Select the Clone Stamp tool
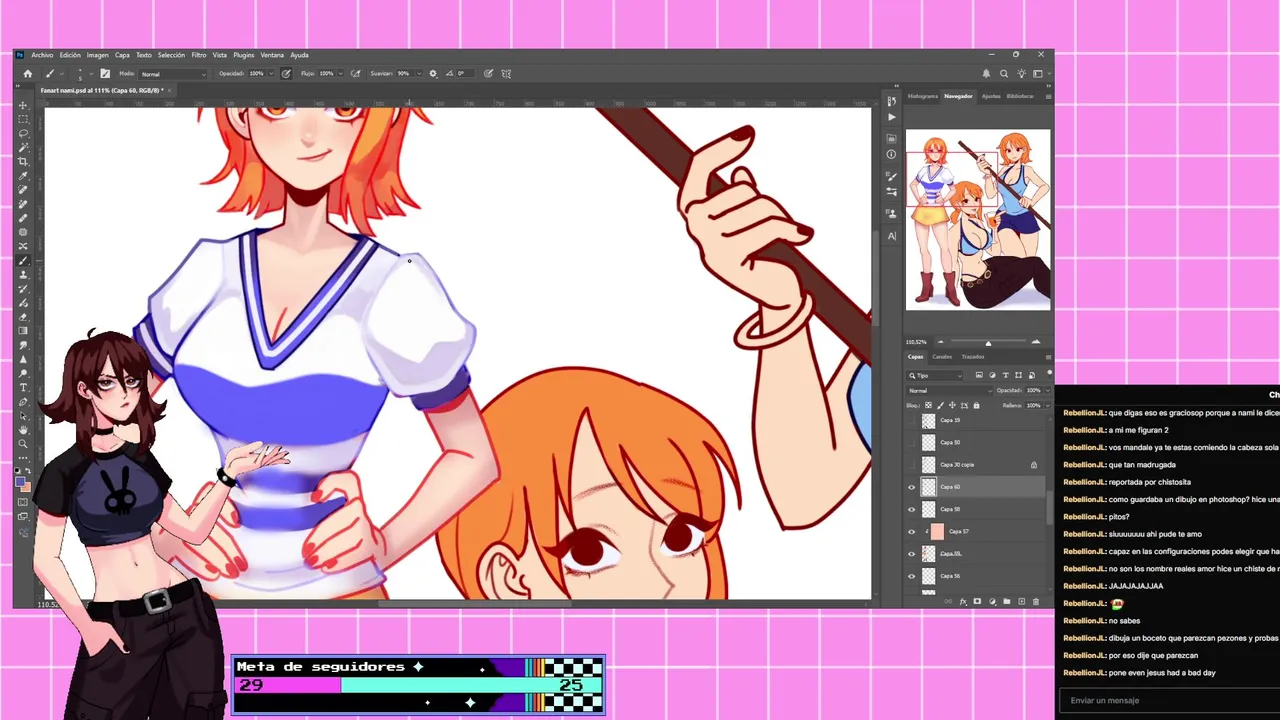Screen dimensions: 1280x720 pyautogui.click(x=23, y=275)
